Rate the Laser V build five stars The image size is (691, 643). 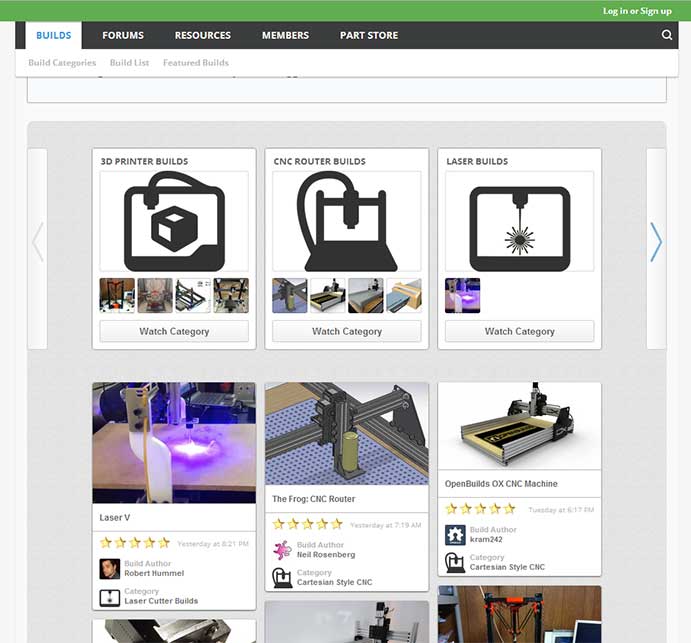164,543
